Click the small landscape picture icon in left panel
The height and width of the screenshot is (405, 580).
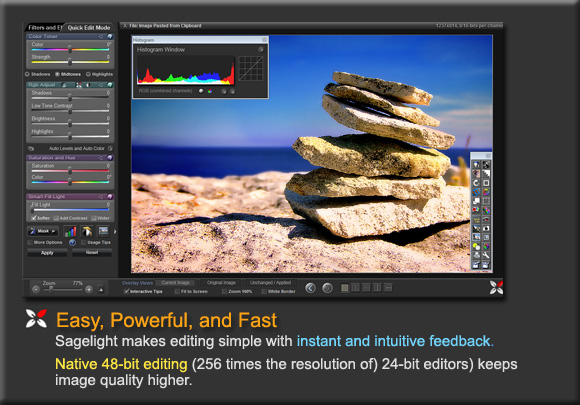103,231
